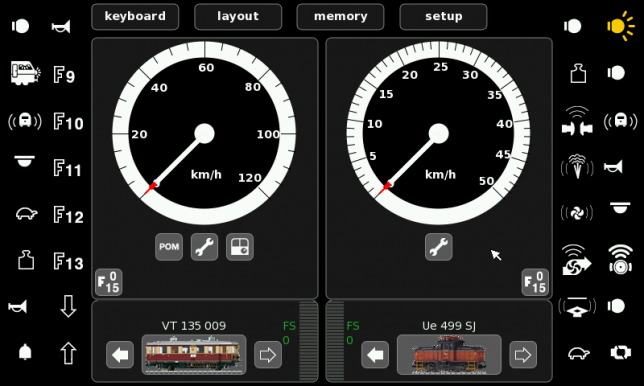Sound the horn icon left of F9 column top
The image size is (644, 386).
pyautogui.click(x=61, y=27)
